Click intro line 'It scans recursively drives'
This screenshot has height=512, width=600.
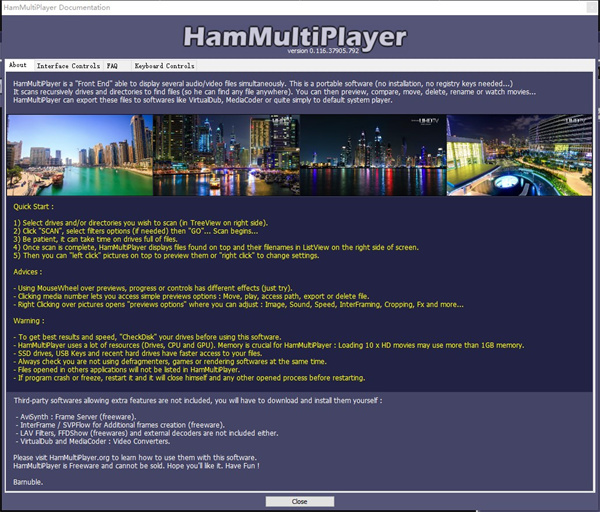tap(274, 92)
